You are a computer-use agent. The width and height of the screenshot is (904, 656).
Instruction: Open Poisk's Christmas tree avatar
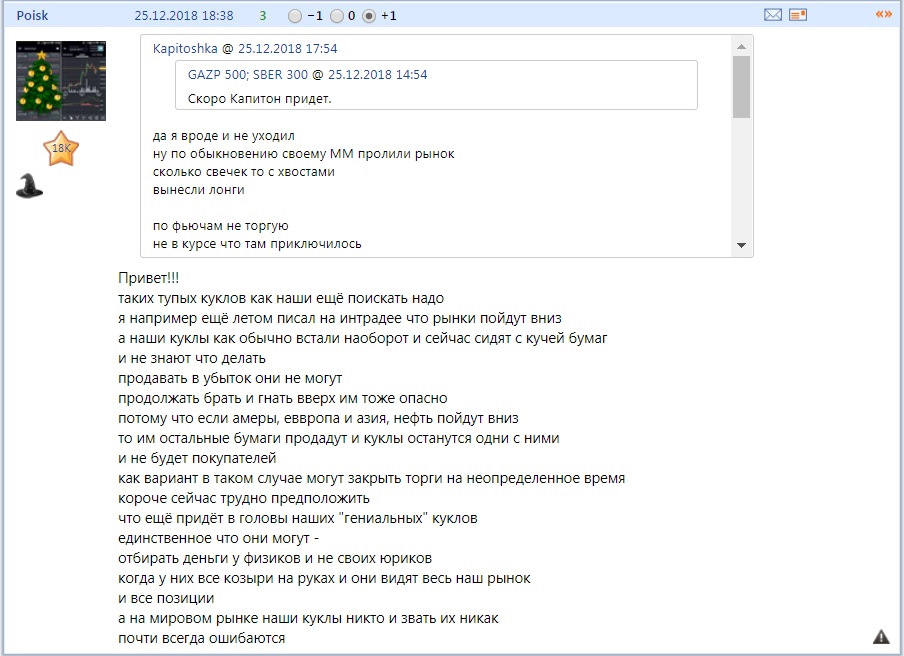coord(61,81)
